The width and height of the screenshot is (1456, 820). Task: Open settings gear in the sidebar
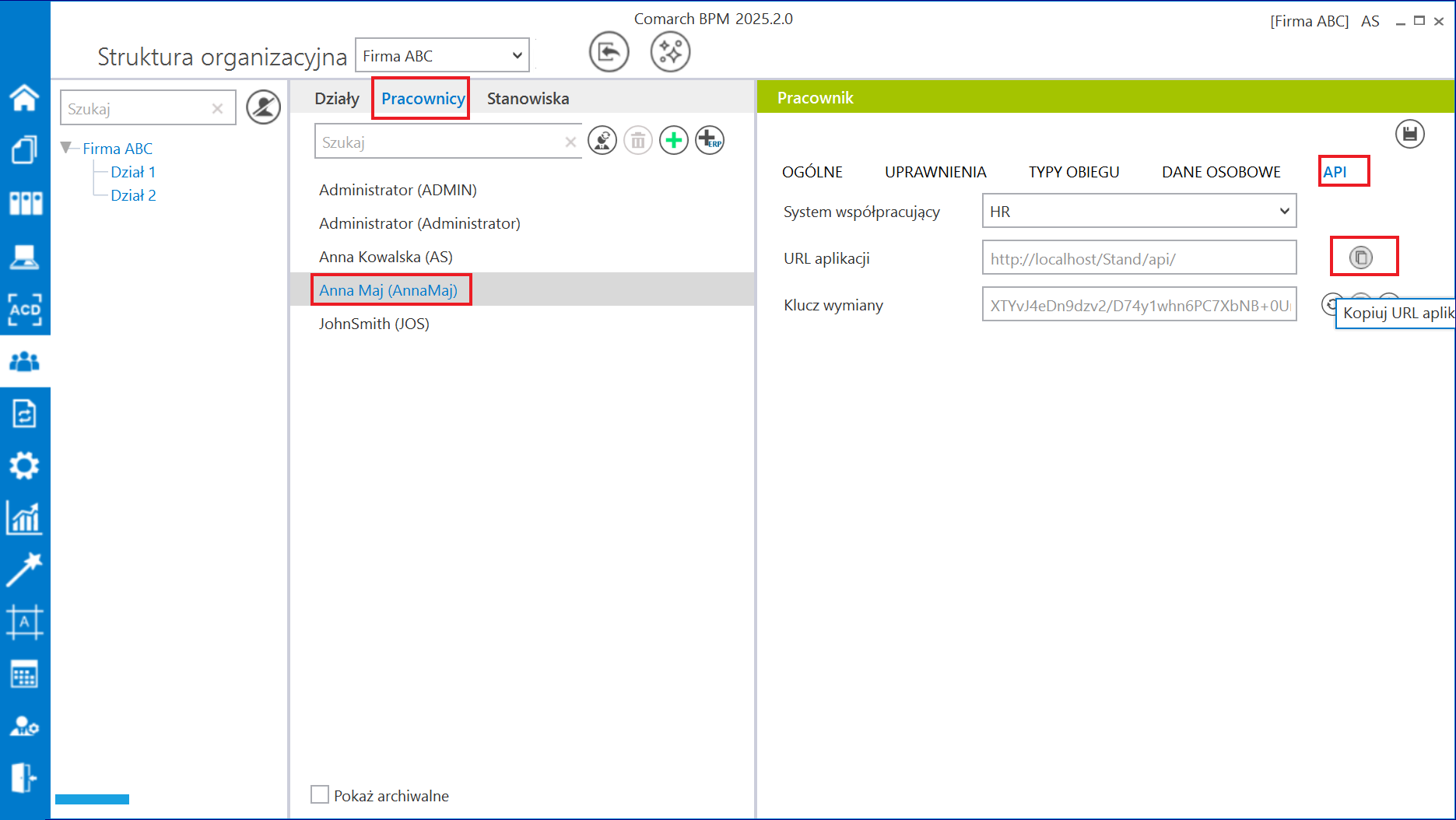click(x=24, y=466)
